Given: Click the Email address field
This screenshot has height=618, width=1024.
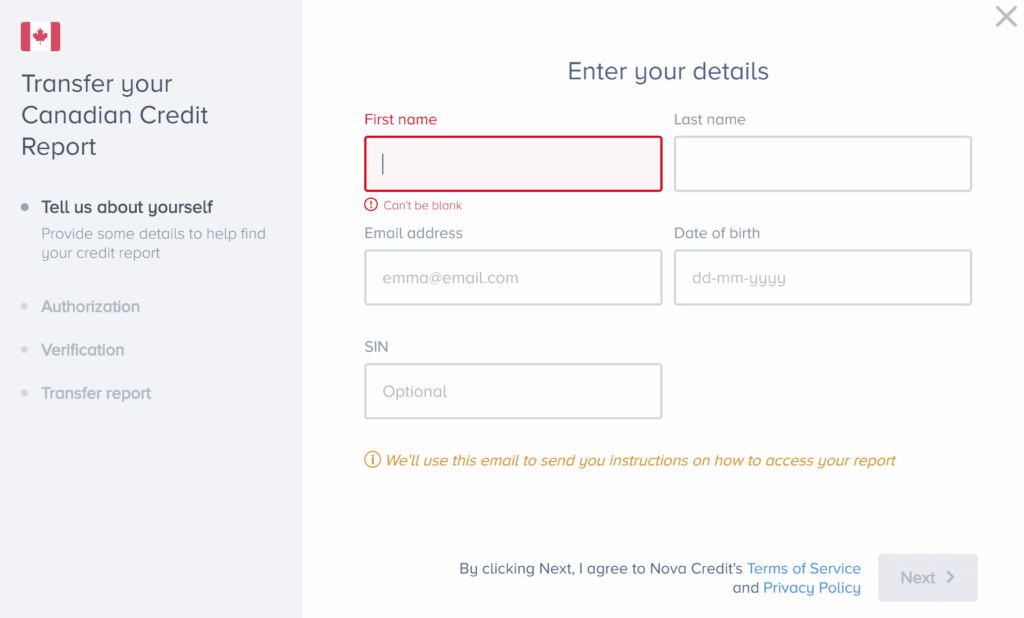Looking at the screenshot, I should (x=513, y=277).
